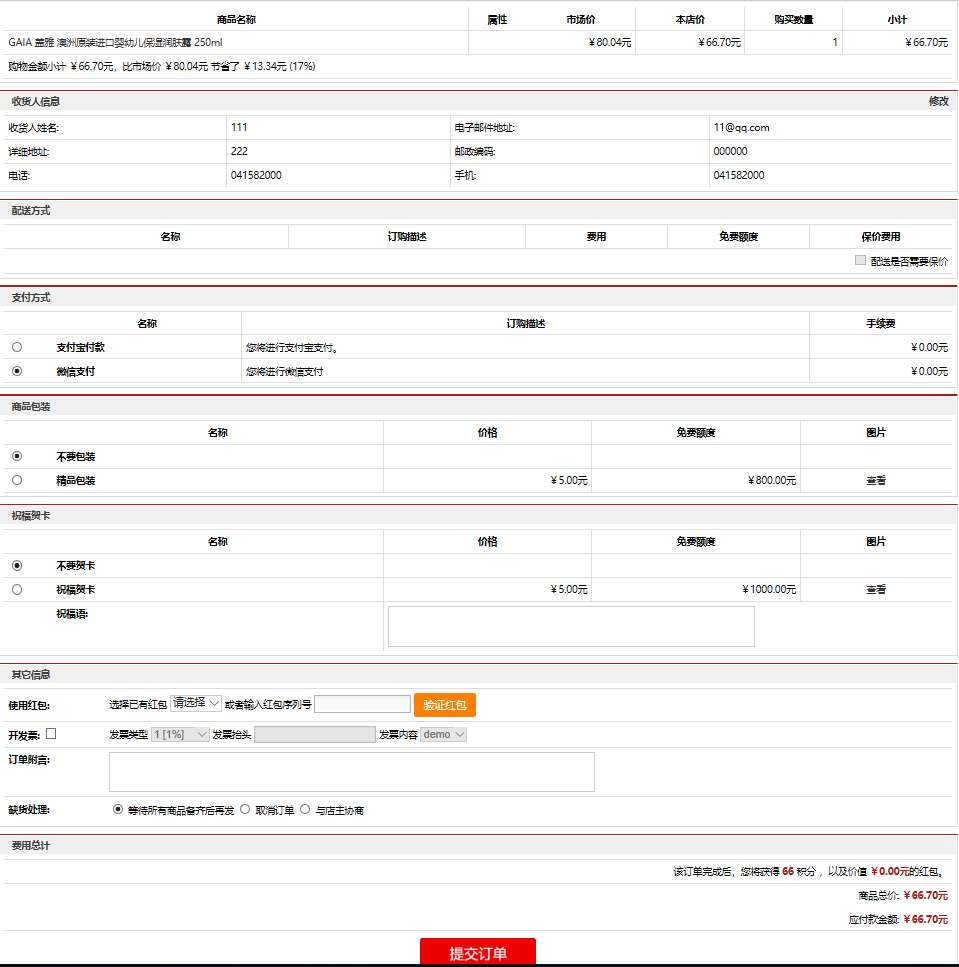
Task: Click the 详细地址 value 222
Action: [x=239, y=151]
